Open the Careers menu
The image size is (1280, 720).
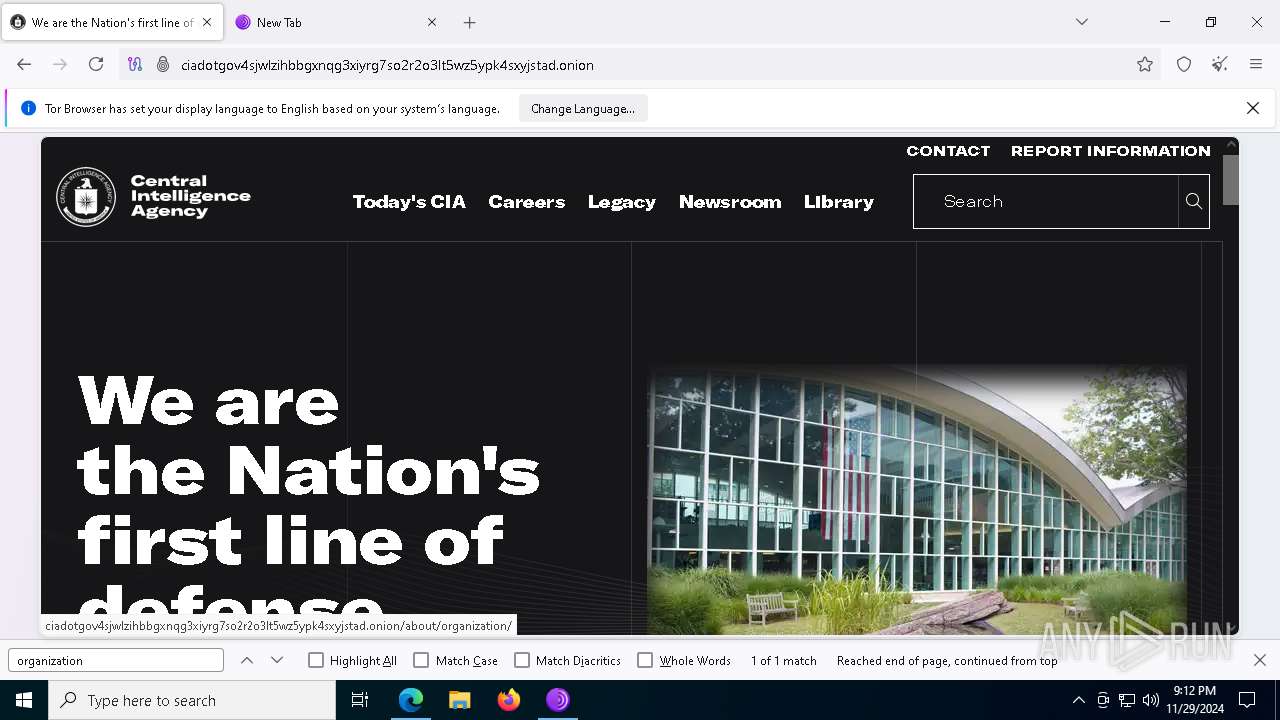tap(527, 201)
